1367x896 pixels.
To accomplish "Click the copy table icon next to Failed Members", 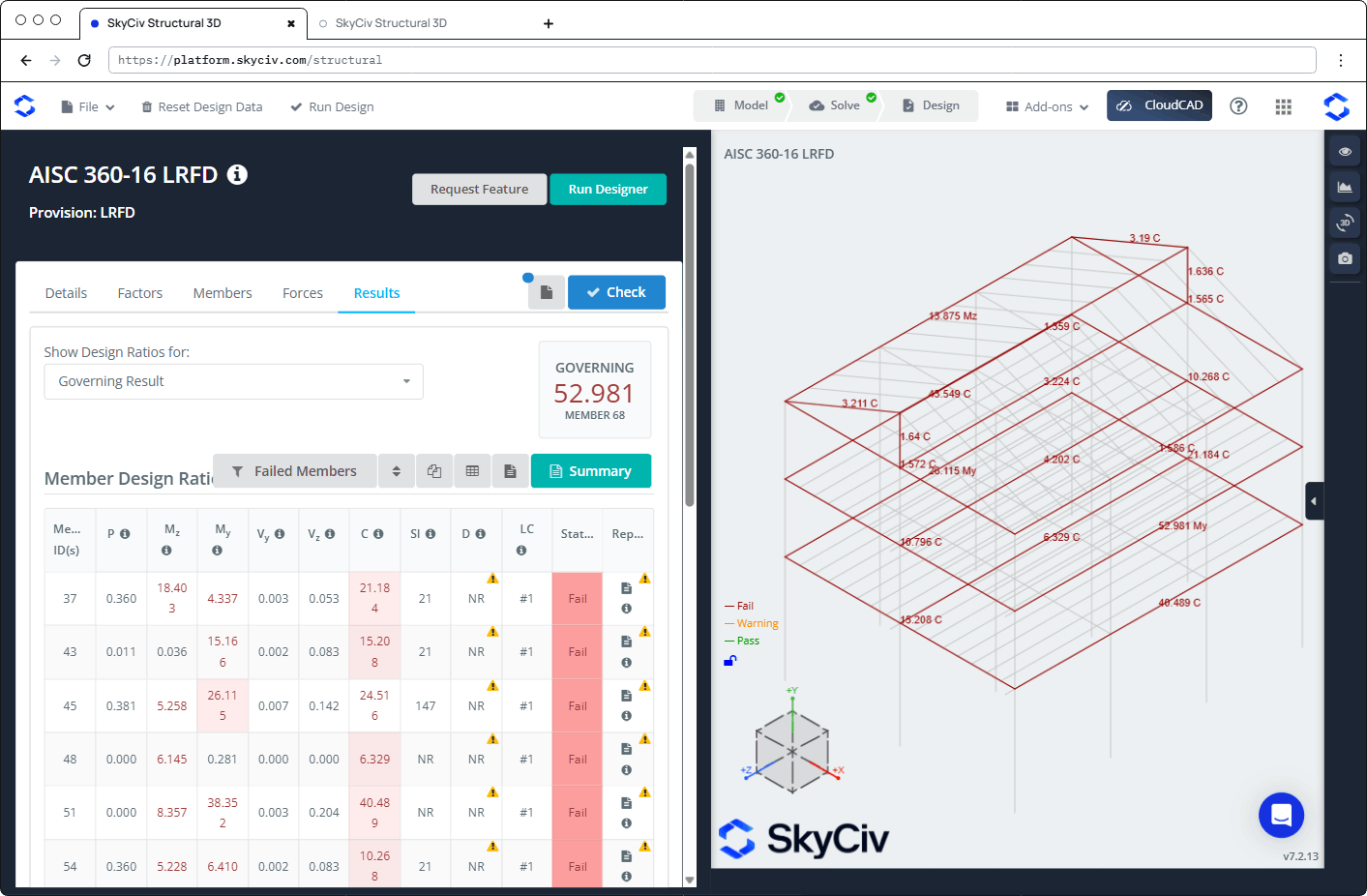I will point(434,471).
